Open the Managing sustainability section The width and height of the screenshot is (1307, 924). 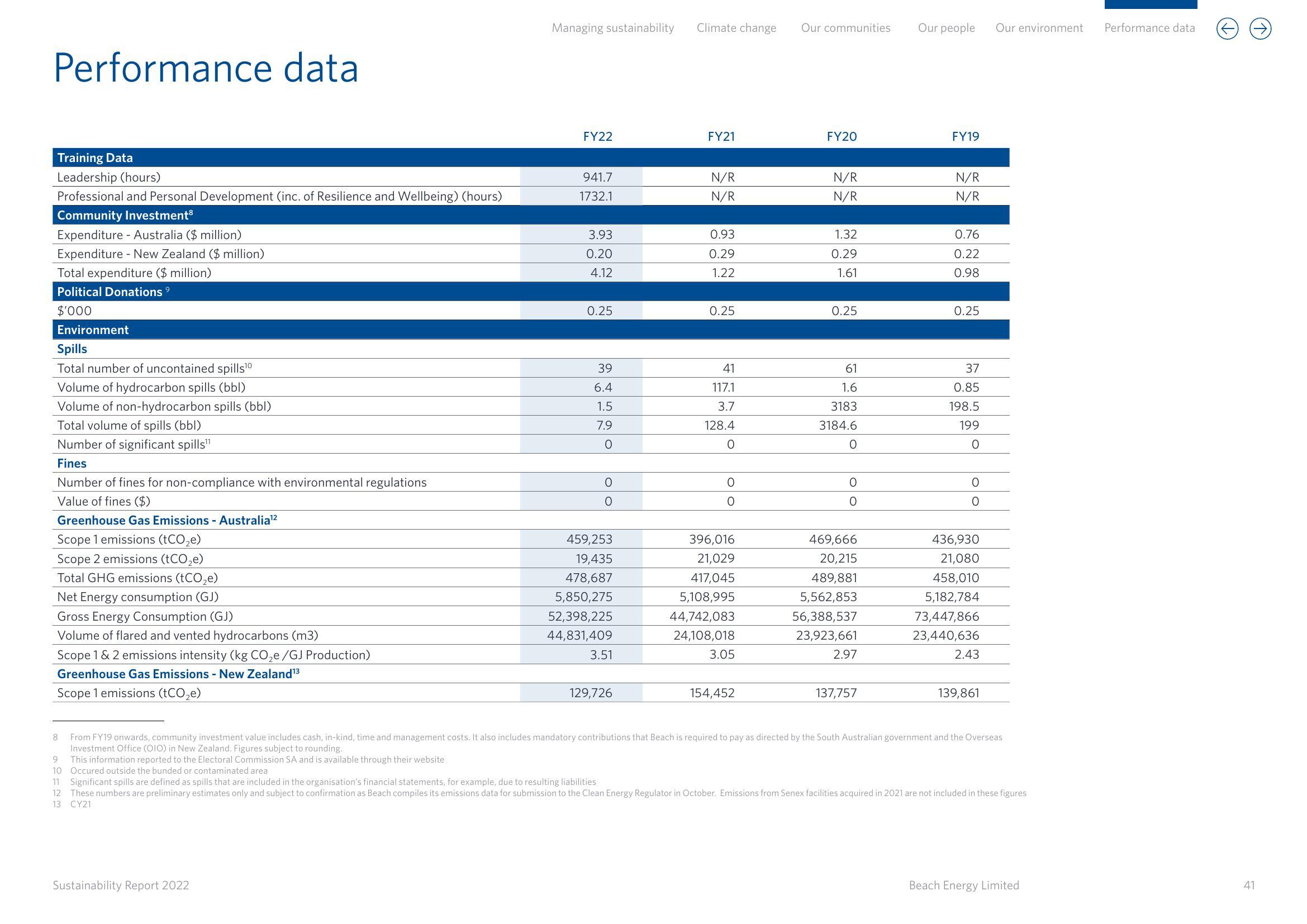[x=612, y=28]
